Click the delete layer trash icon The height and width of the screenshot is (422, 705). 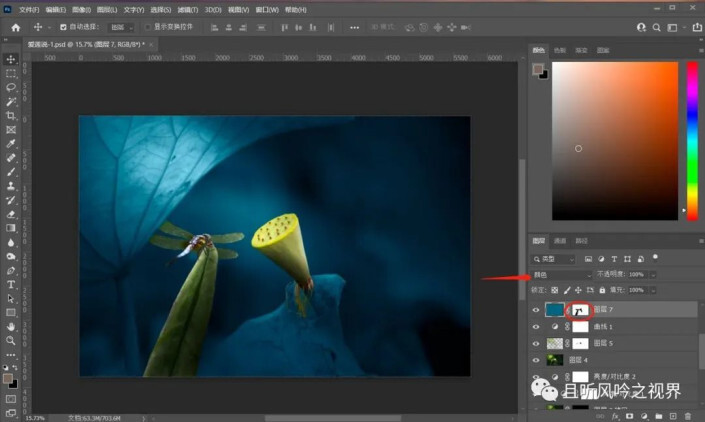(688, 415)
